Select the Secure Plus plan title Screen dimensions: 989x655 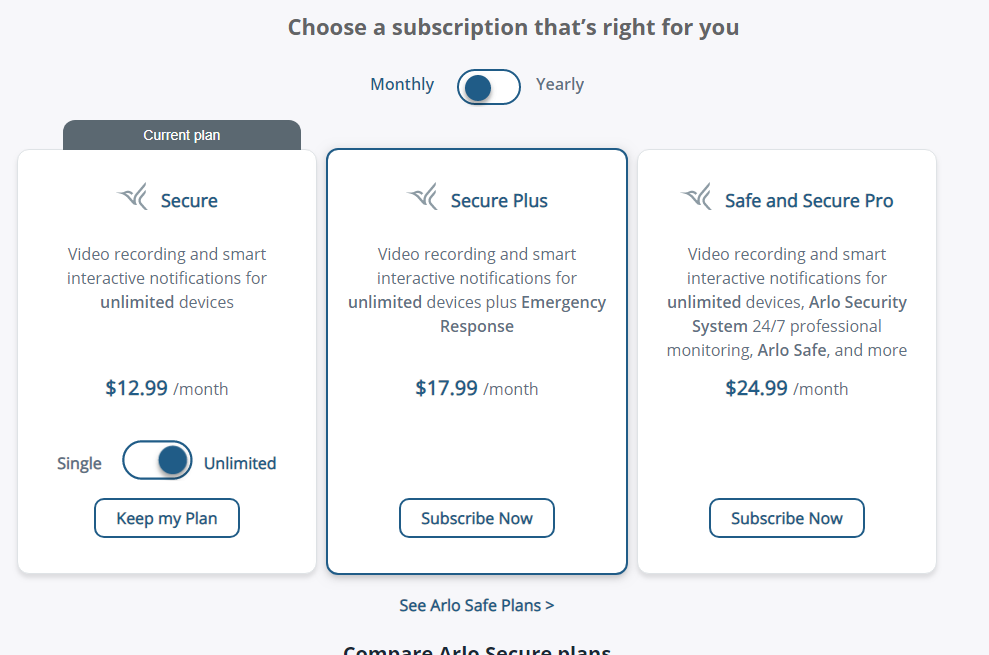499,201
